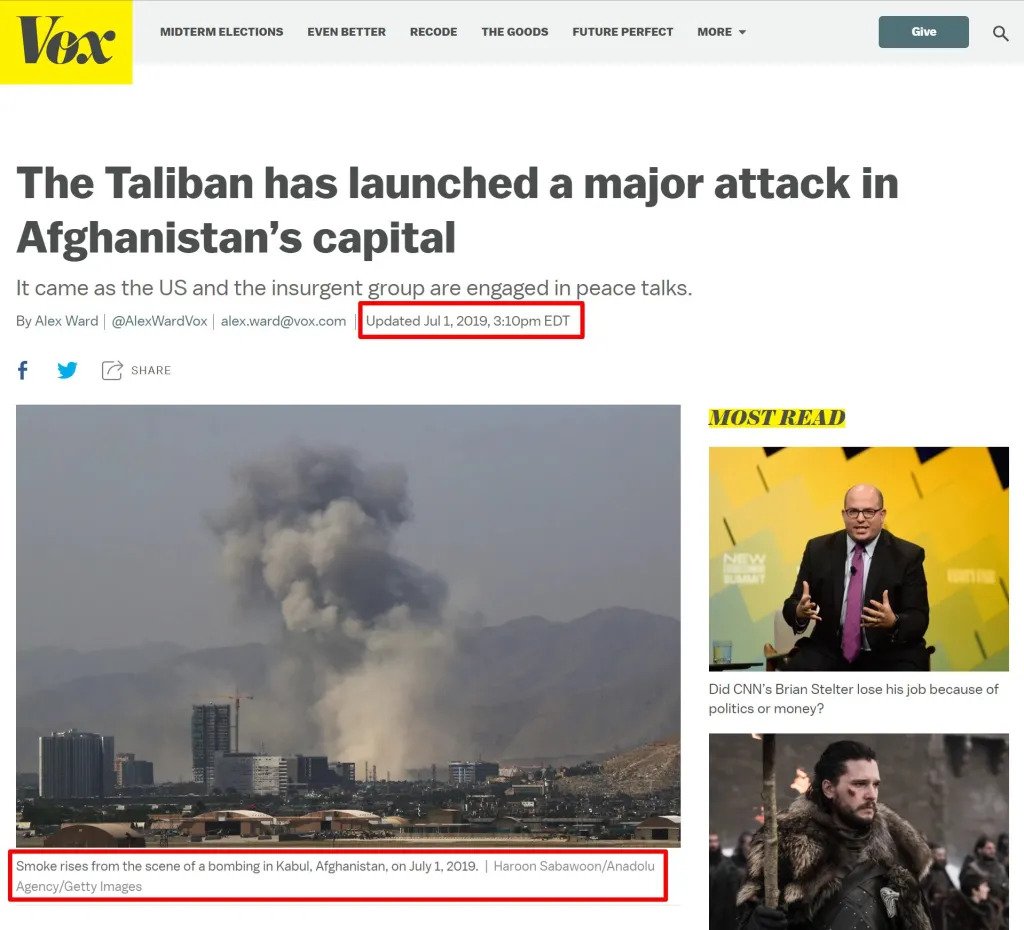Navigate to the Recode section

click(x=434, y=32)
